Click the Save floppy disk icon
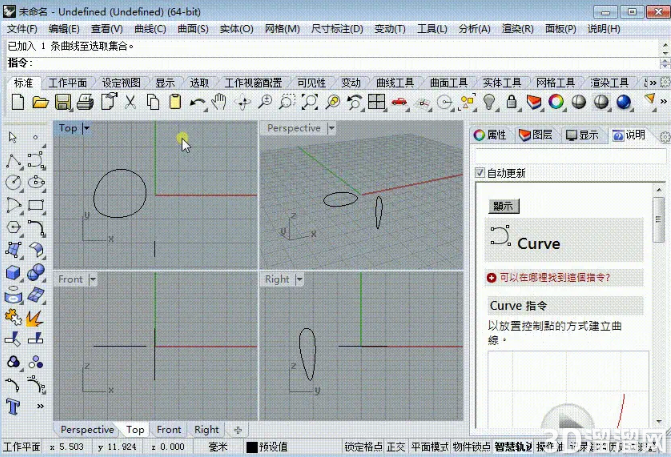The width and height of the screenshot is (671, 457). pyautogui.click(x=63, y=102)
